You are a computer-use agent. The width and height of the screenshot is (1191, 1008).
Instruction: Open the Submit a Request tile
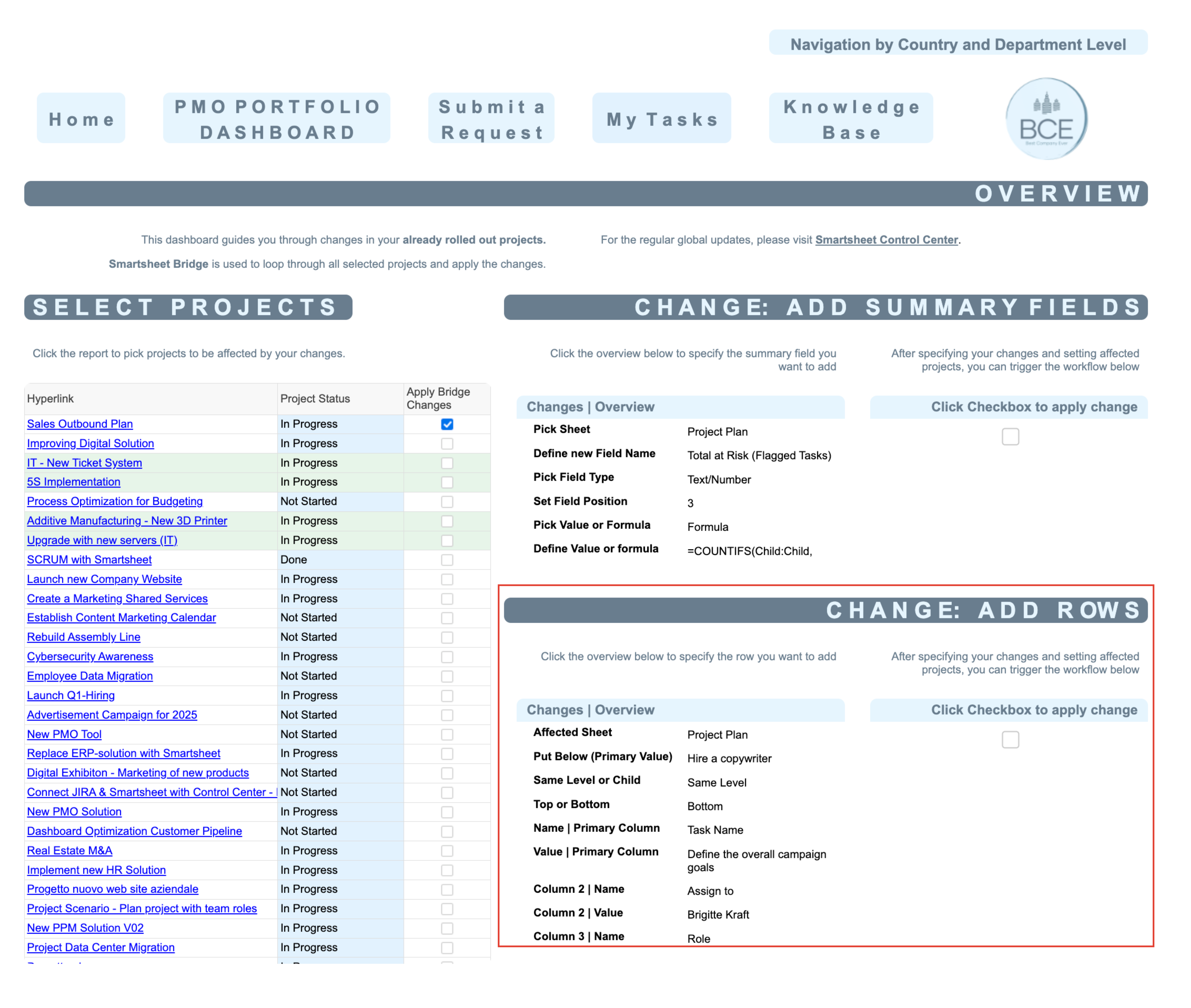491,119
